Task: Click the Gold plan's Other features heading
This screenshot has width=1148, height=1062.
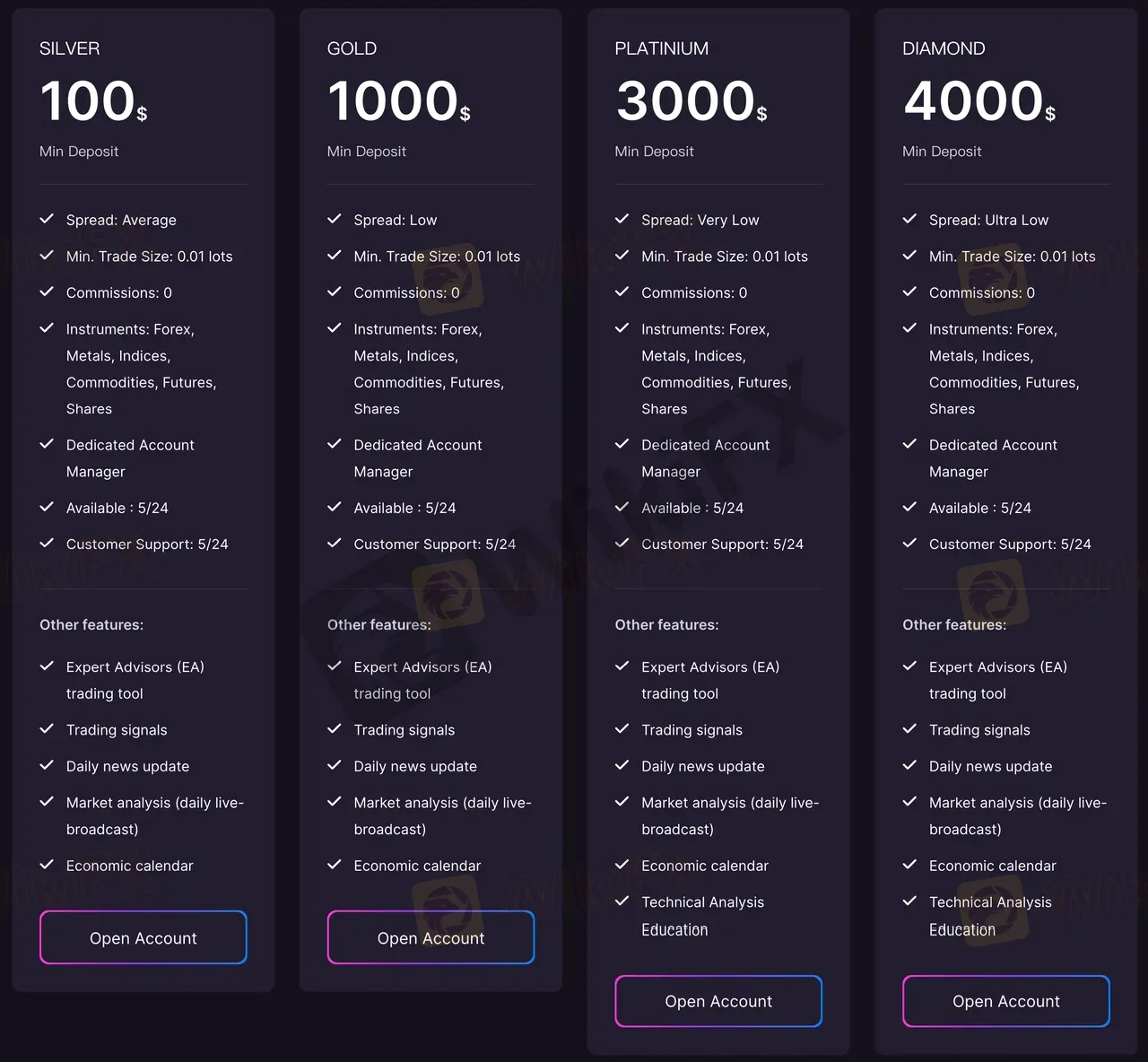Action: coord(378,624)
